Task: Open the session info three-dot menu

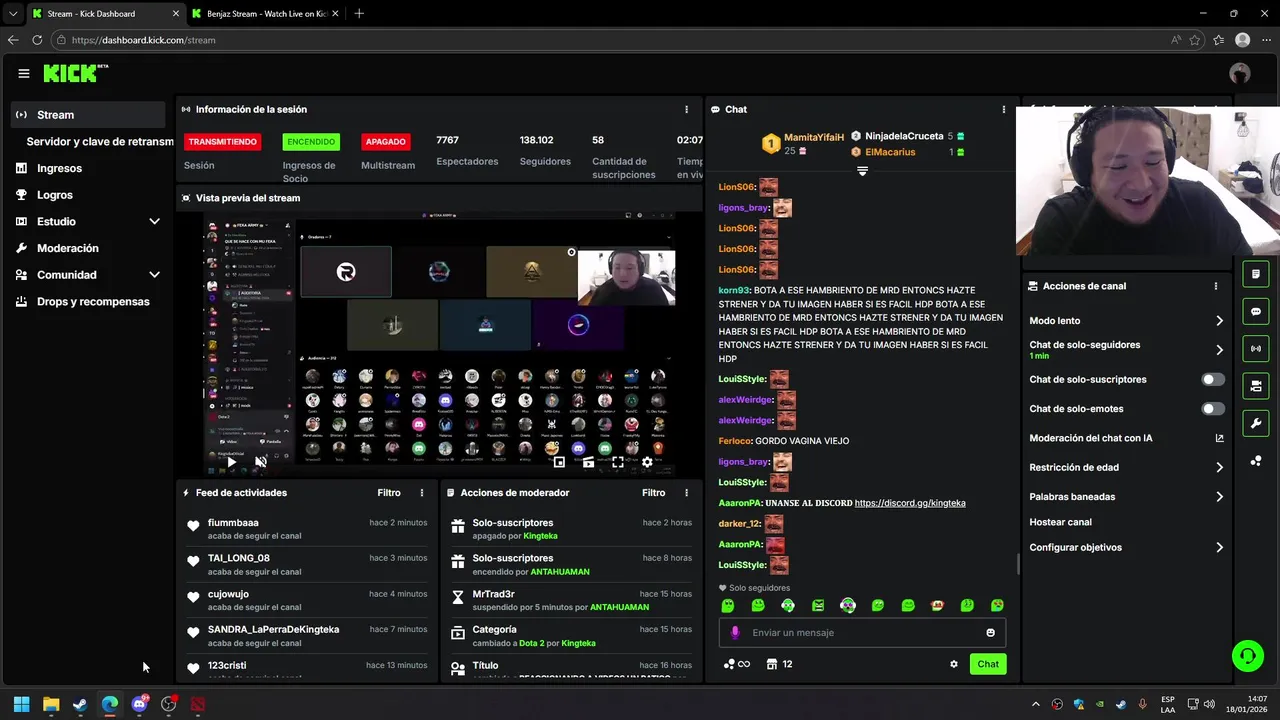Action: [686, 109]
